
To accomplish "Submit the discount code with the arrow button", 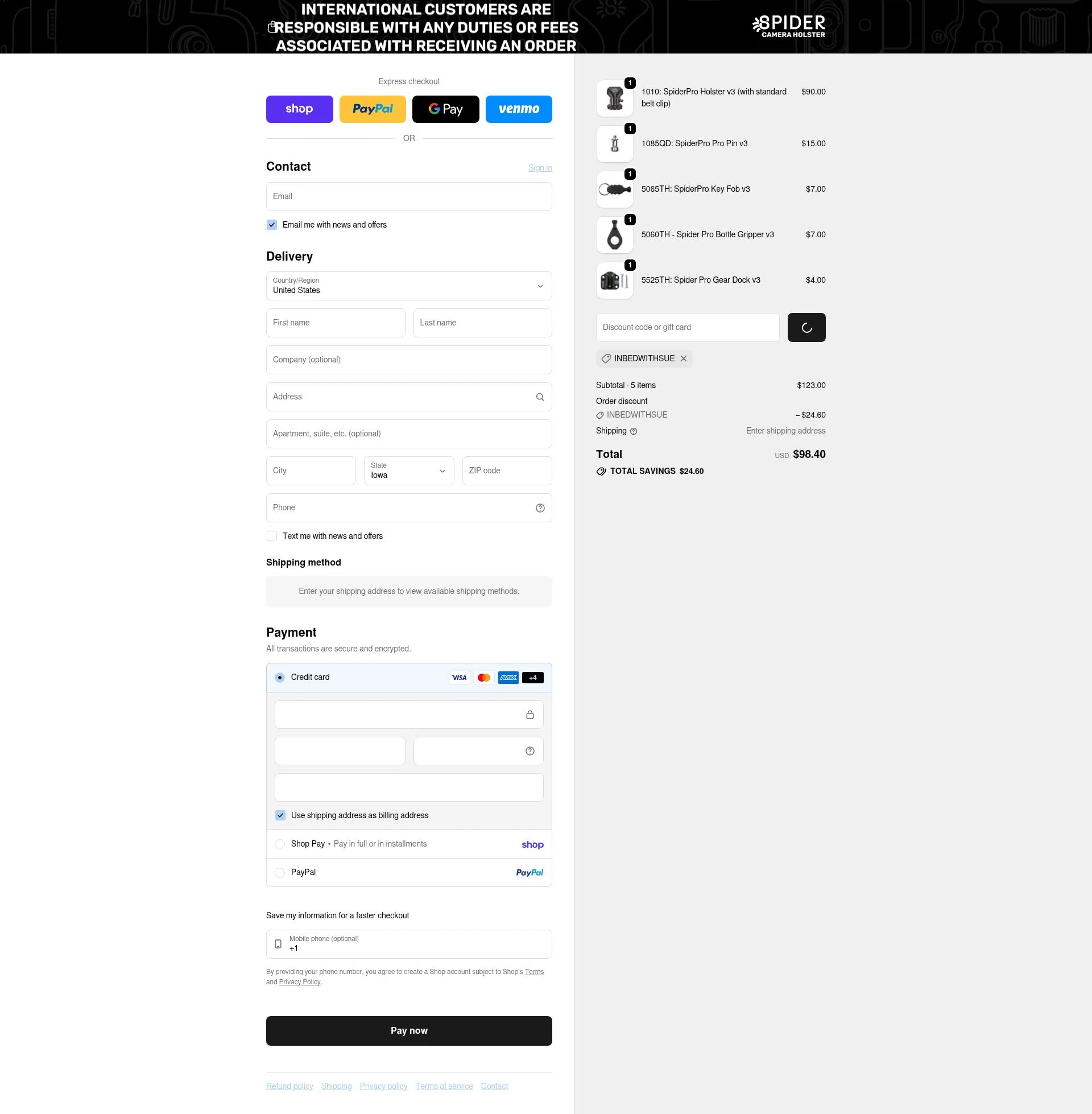I will tap(806, 327).
